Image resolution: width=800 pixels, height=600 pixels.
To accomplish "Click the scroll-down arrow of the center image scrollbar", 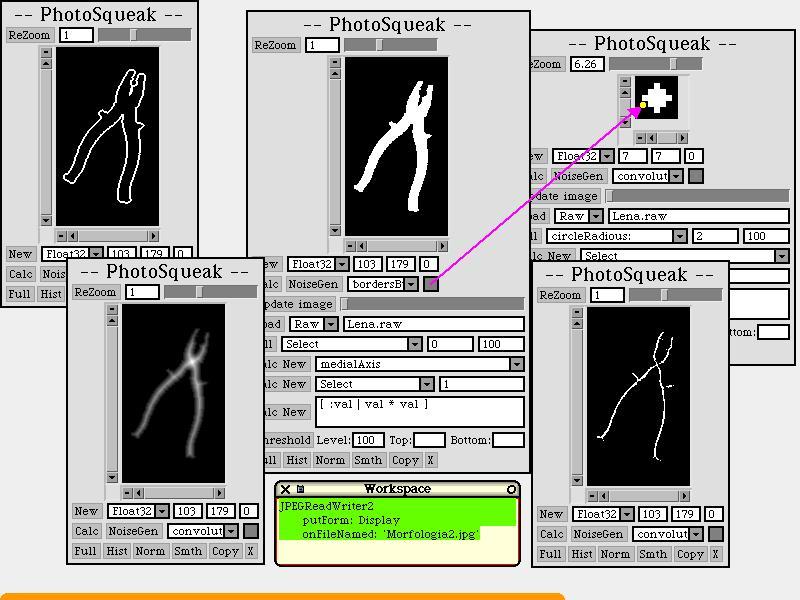I will click(x=335, y=231).
